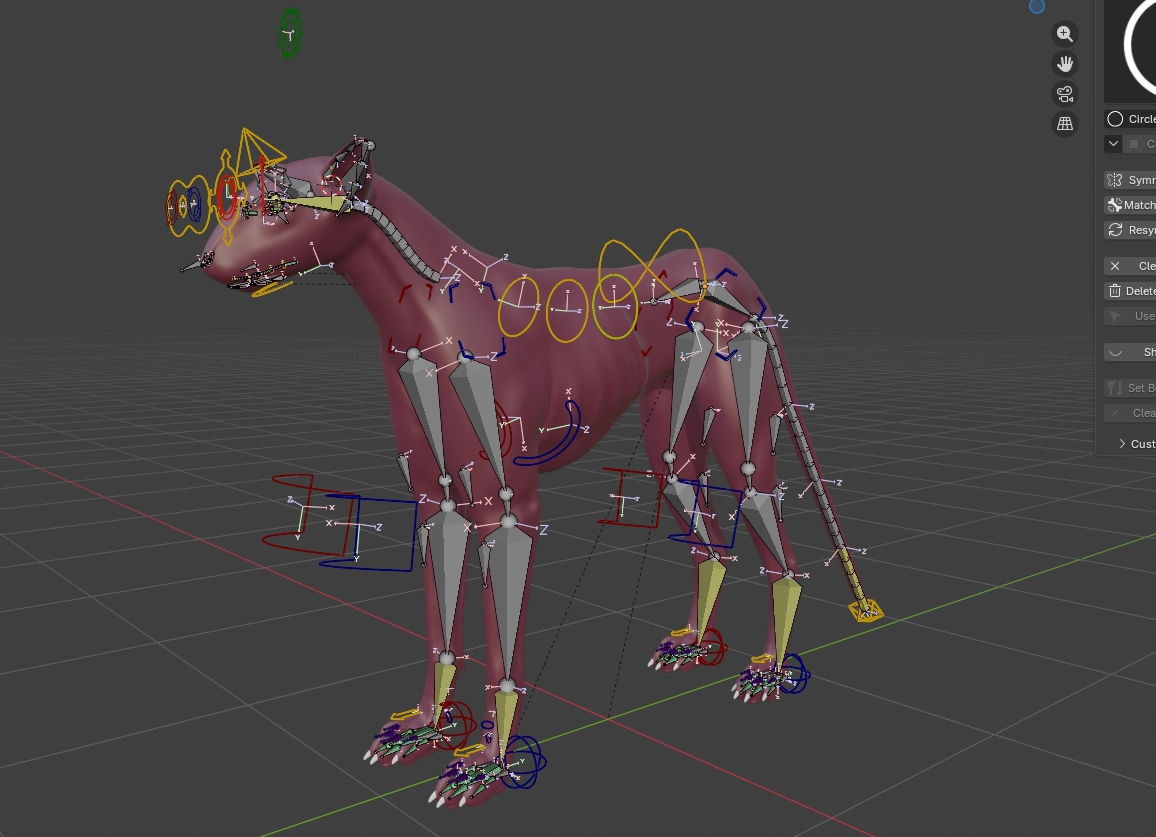Click the Sh... button with curved-line icon

coord(1130,352)
